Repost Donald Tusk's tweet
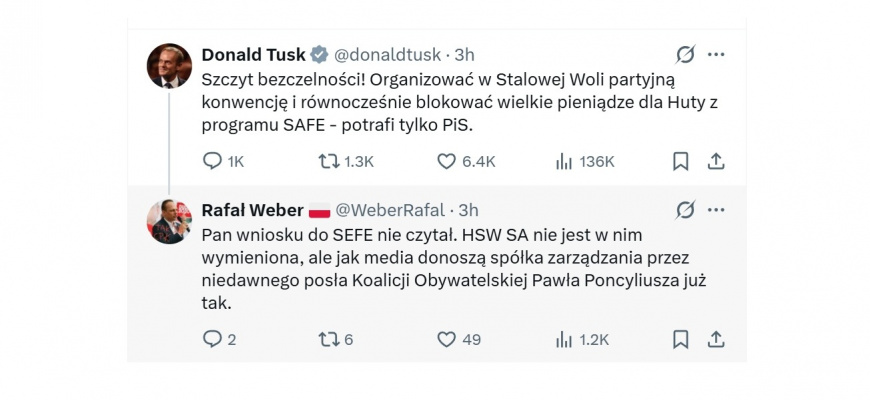870x400 pixels. pyautogui.click(x=329, y=161)
